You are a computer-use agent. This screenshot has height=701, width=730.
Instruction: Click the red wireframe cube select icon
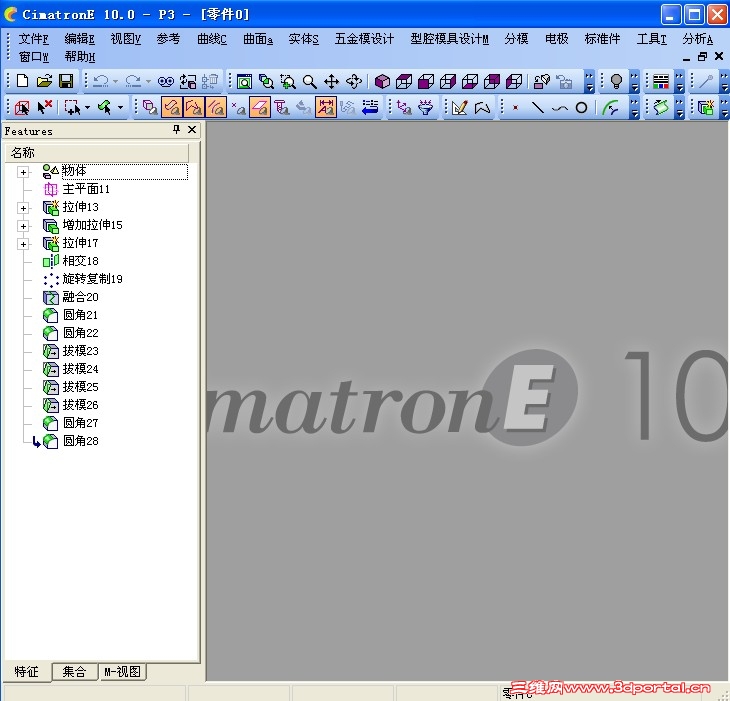(x=22, y=108)
